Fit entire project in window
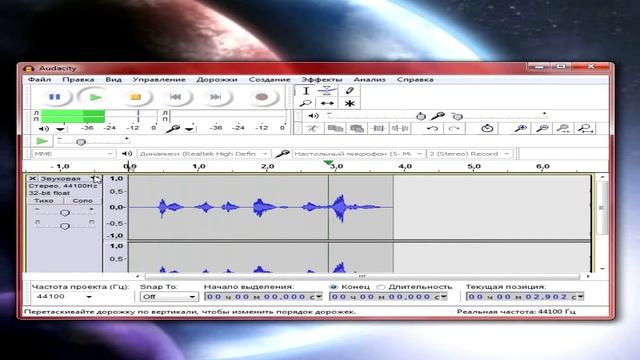This screenshot has width=640, height=360. pyautogui.click(x=585, y=129)
